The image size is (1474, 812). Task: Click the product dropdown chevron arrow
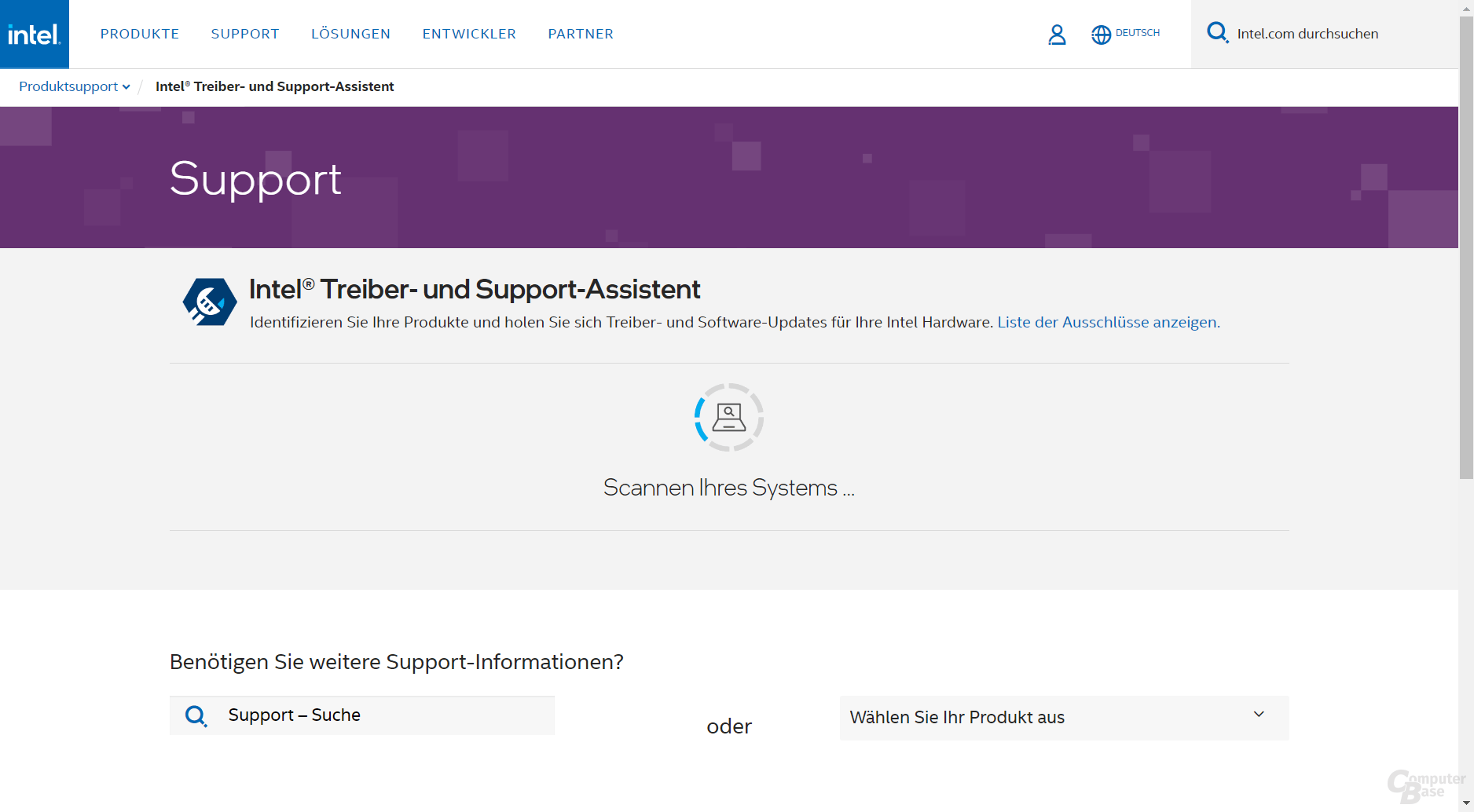[1259, 714]
